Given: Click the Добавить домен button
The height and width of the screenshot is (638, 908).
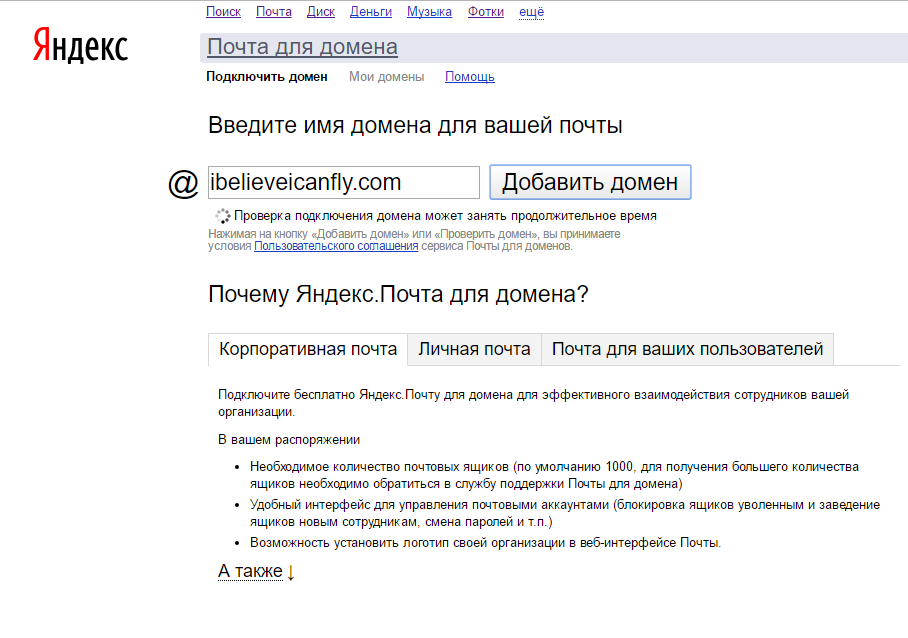Looking at the screenshot, I should click(590, 182).
